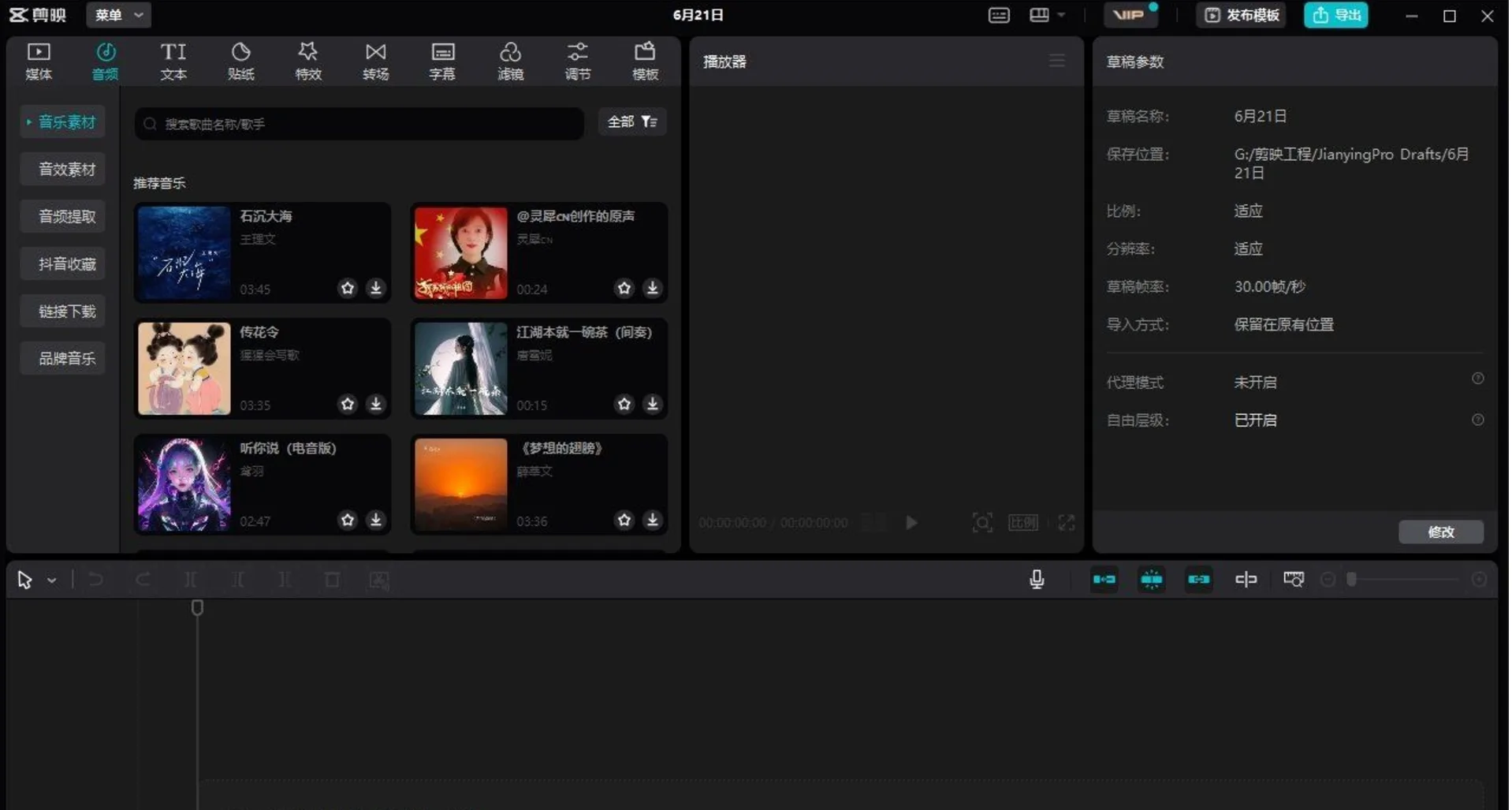Download 江湖本就一碗茶 track
The height and width of the screenshot is (810, 1512).
tap(653, 404)
